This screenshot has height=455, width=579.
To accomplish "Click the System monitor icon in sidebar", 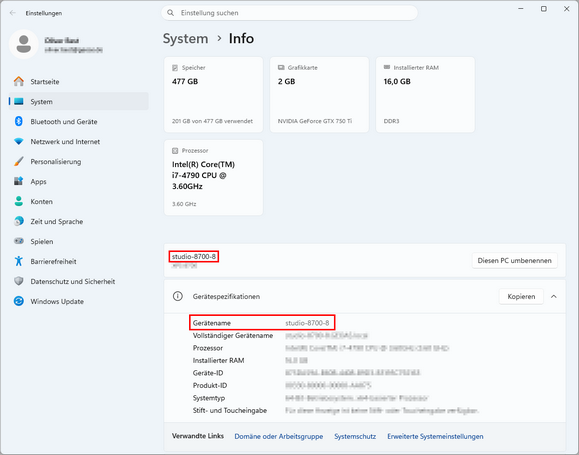I will [x=18, y=101].
